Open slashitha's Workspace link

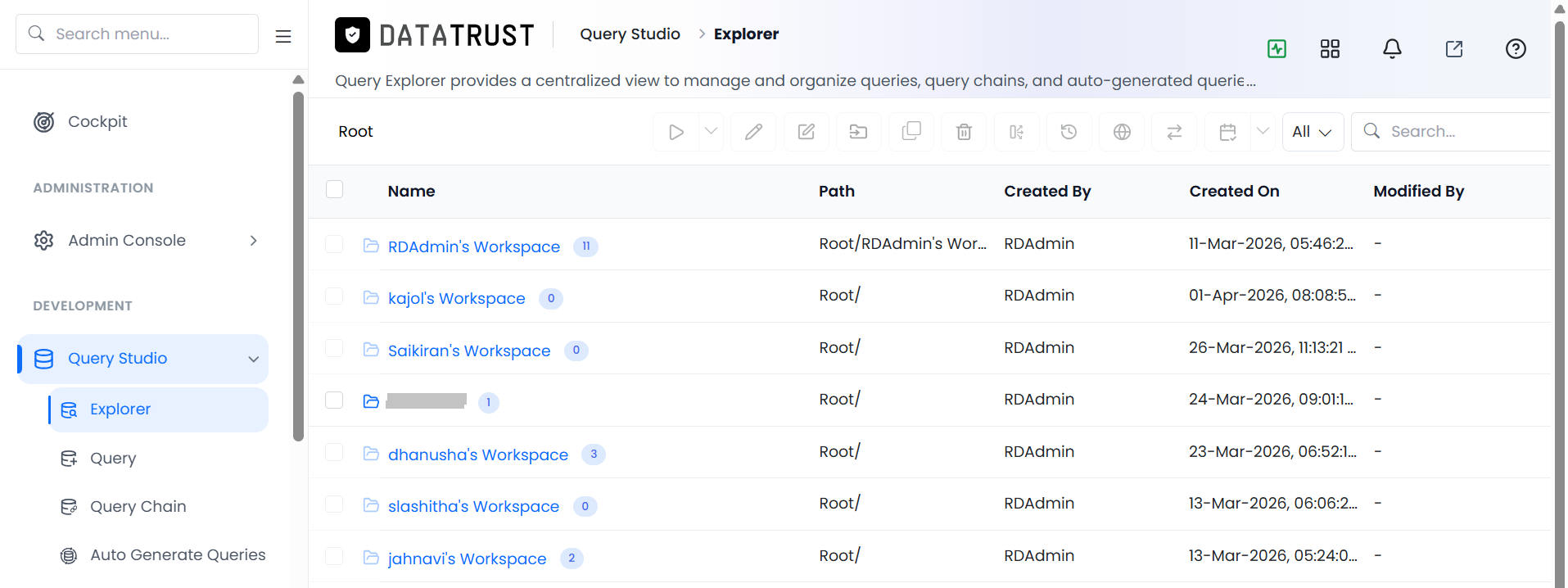click(x=474, y=506)
